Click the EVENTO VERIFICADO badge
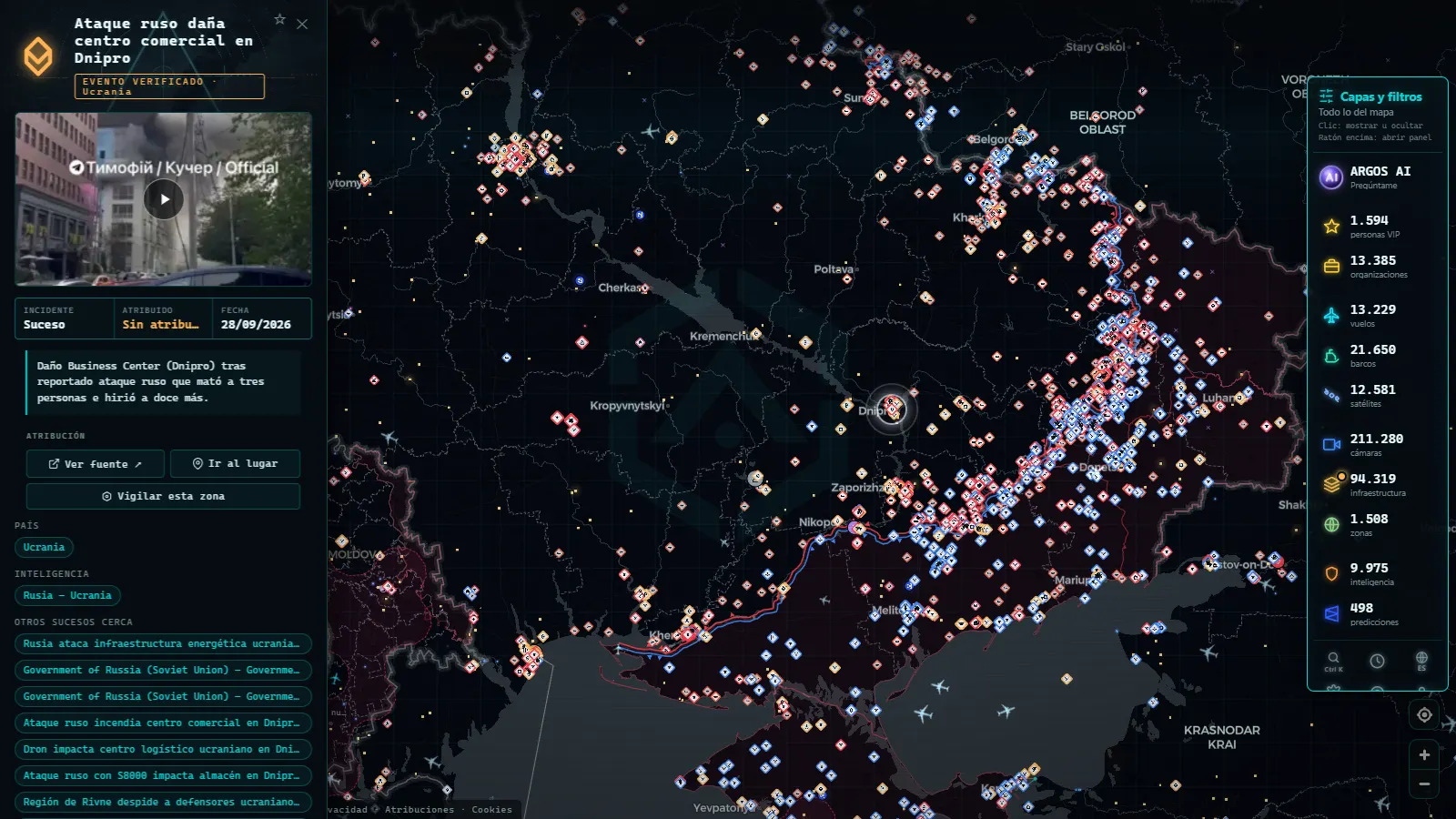 pyautogui.click(x=169, y=86)
